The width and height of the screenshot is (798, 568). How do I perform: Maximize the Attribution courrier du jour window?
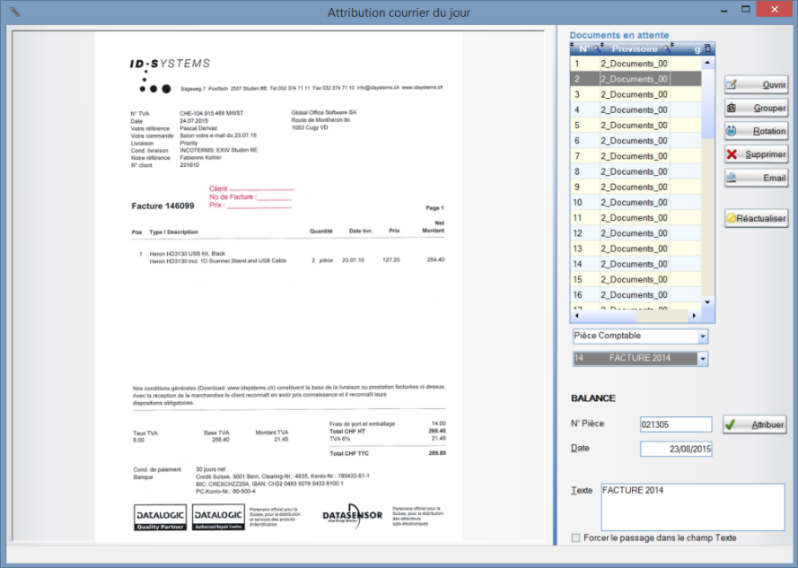click(x=746, y=10)
